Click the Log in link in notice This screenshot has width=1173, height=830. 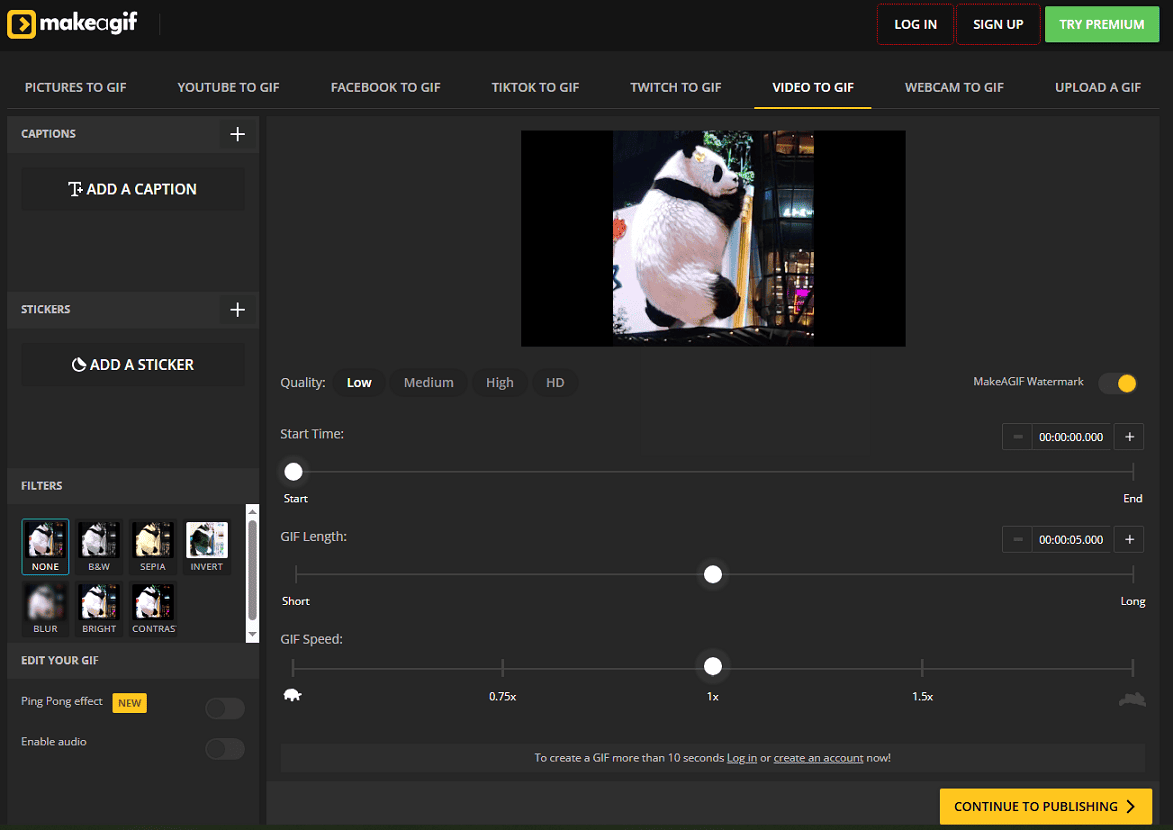(x=742, y=757)
